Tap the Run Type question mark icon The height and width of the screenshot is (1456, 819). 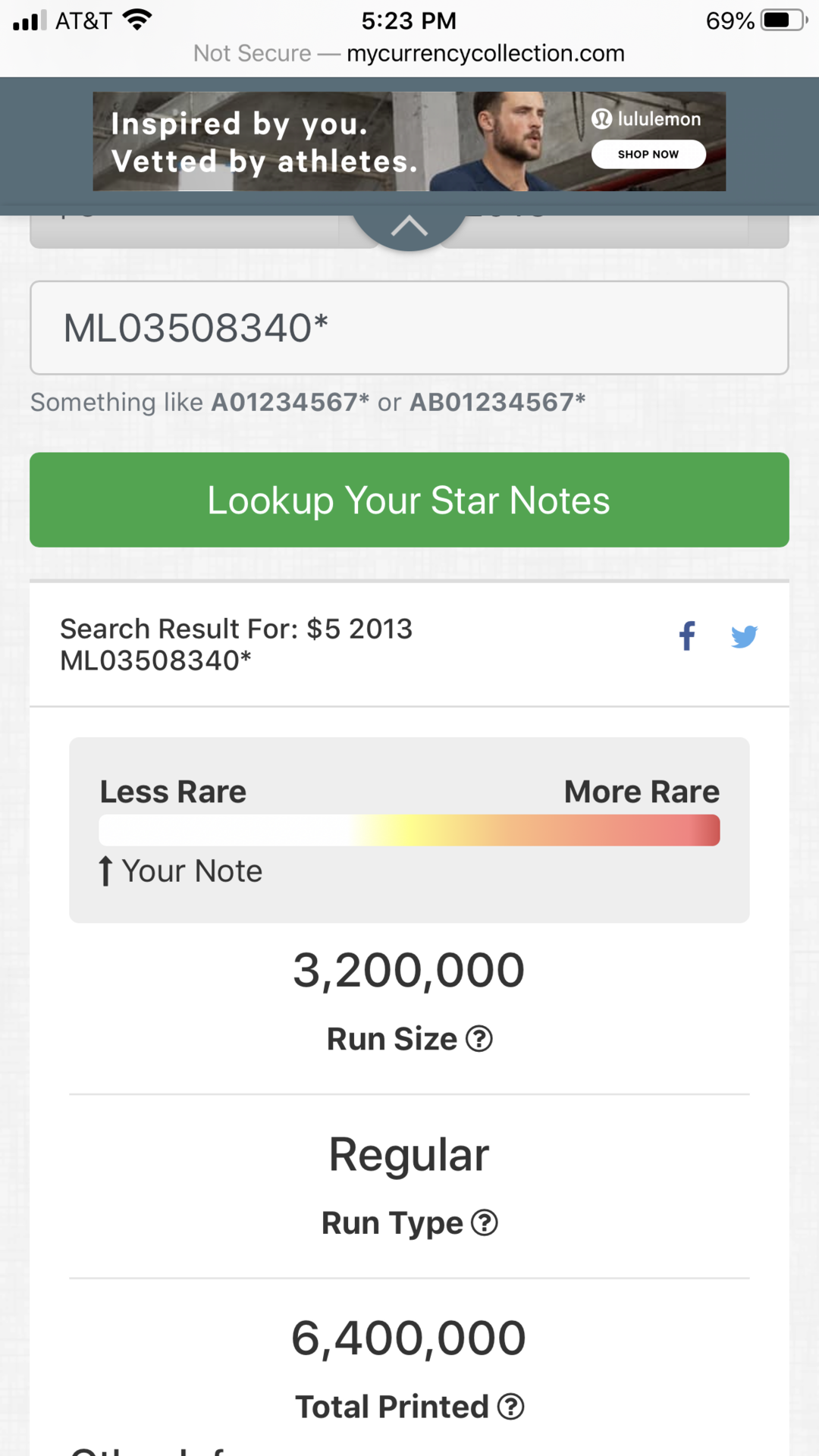[x=485, y=1222]
